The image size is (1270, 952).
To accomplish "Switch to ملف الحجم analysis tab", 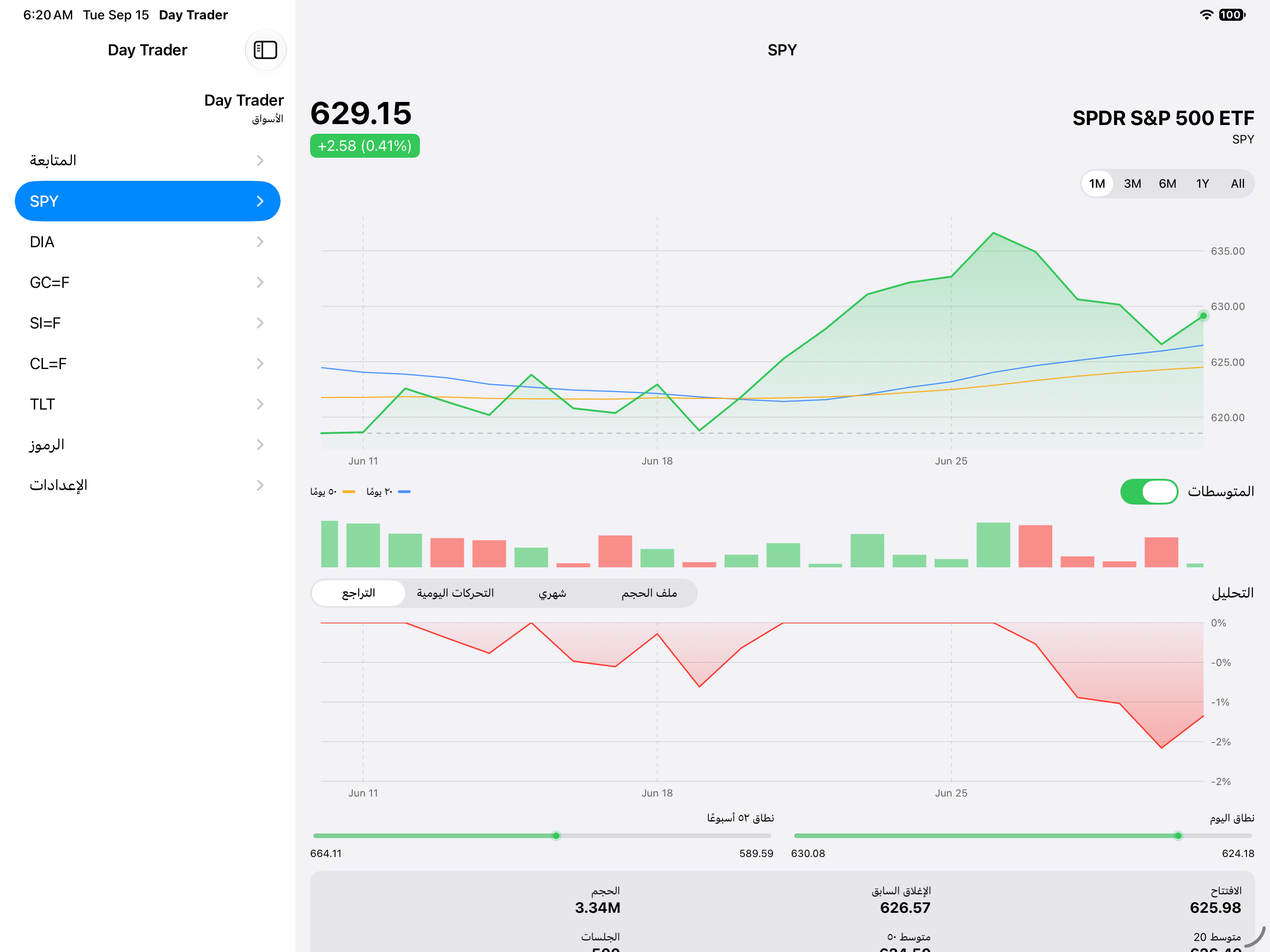I will (x=649, y=593).
